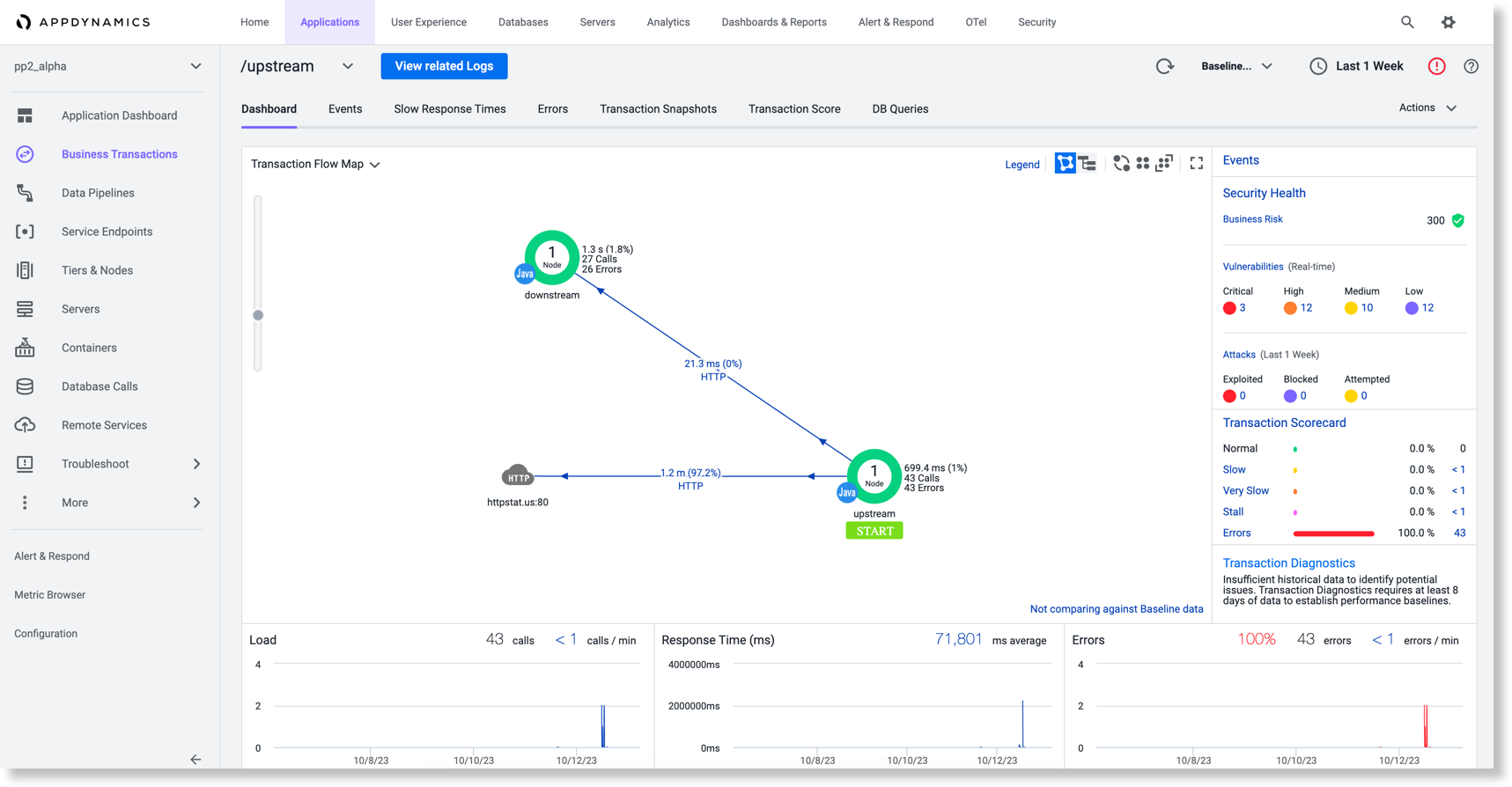Click the Attacks link

1238,355
